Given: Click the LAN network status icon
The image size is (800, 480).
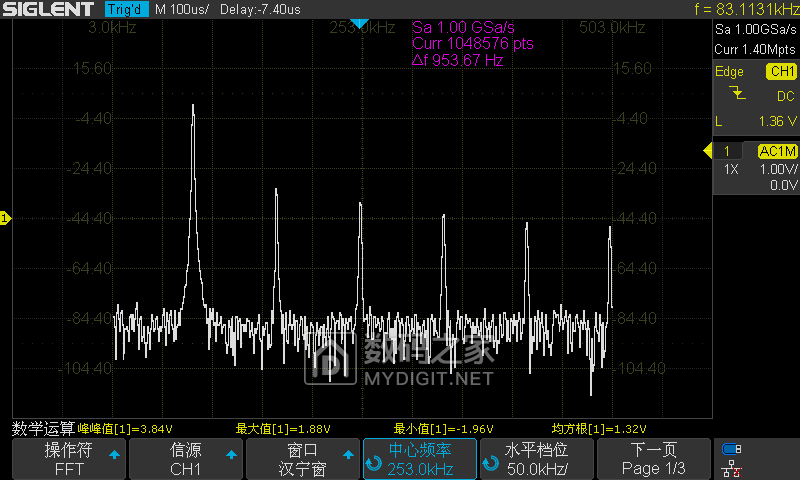Looking at the screenshot, I should 732,466.
